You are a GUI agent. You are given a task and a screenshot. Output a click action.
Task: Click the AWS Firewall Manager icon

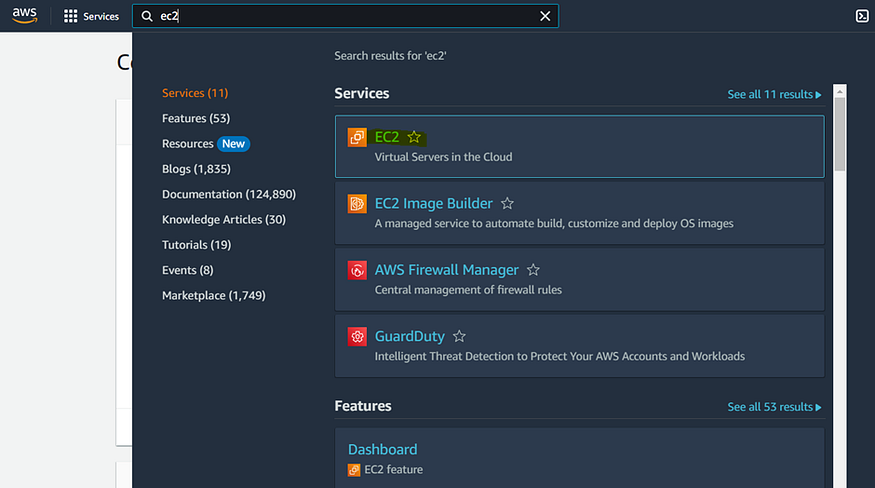tap(357, 270)
